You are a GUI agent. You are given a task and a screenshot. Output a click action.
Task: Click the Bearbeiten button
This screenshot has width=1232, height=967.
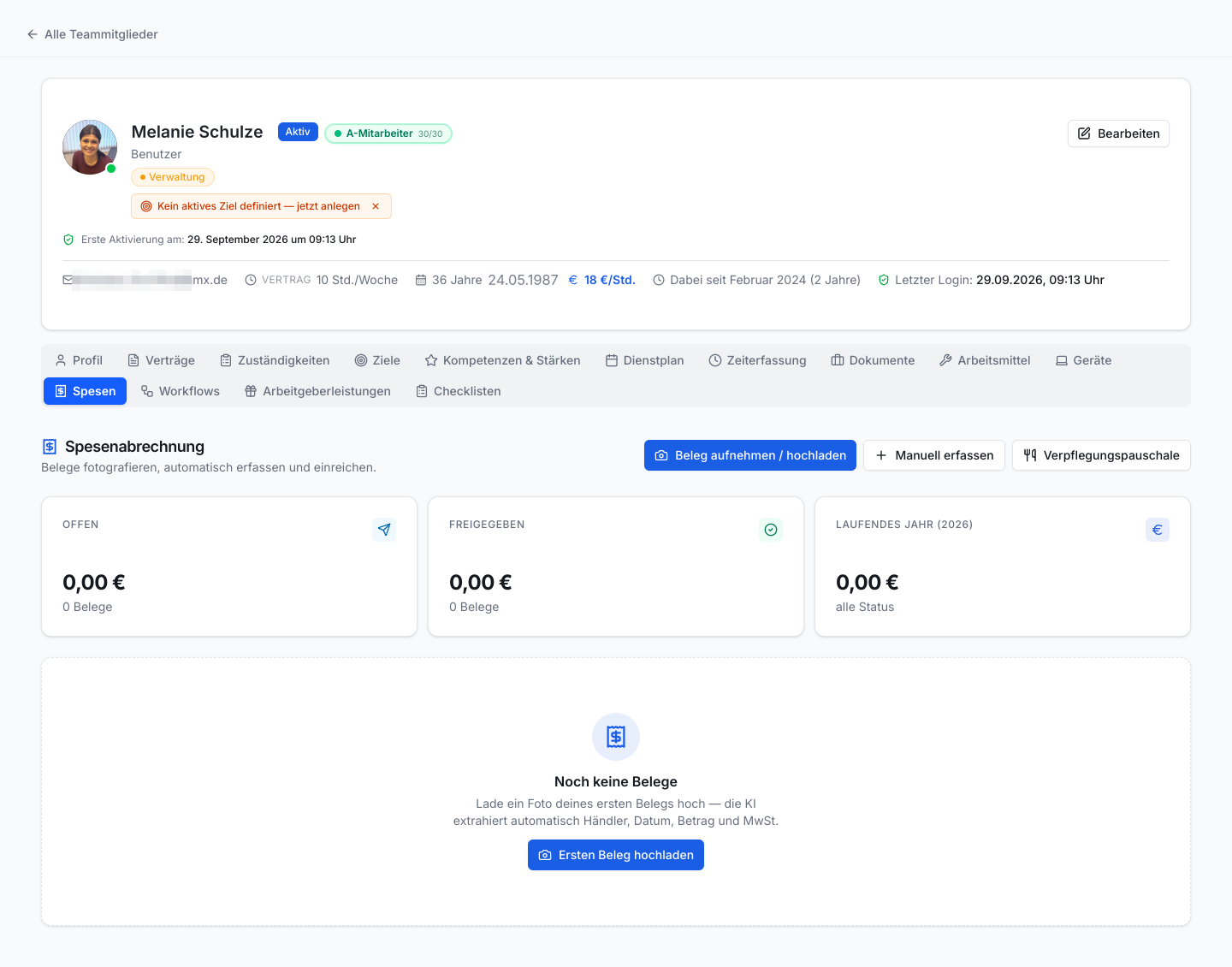pos(1118,133)
